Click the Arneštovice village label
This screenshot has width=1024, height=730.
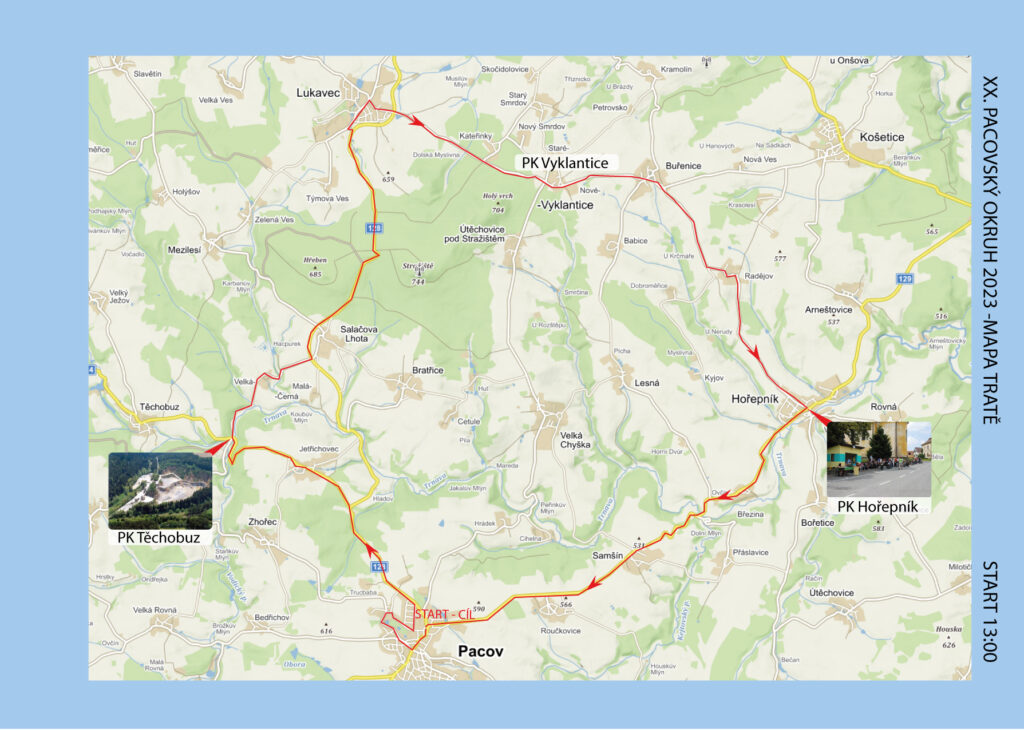click(x=828, y=309)
